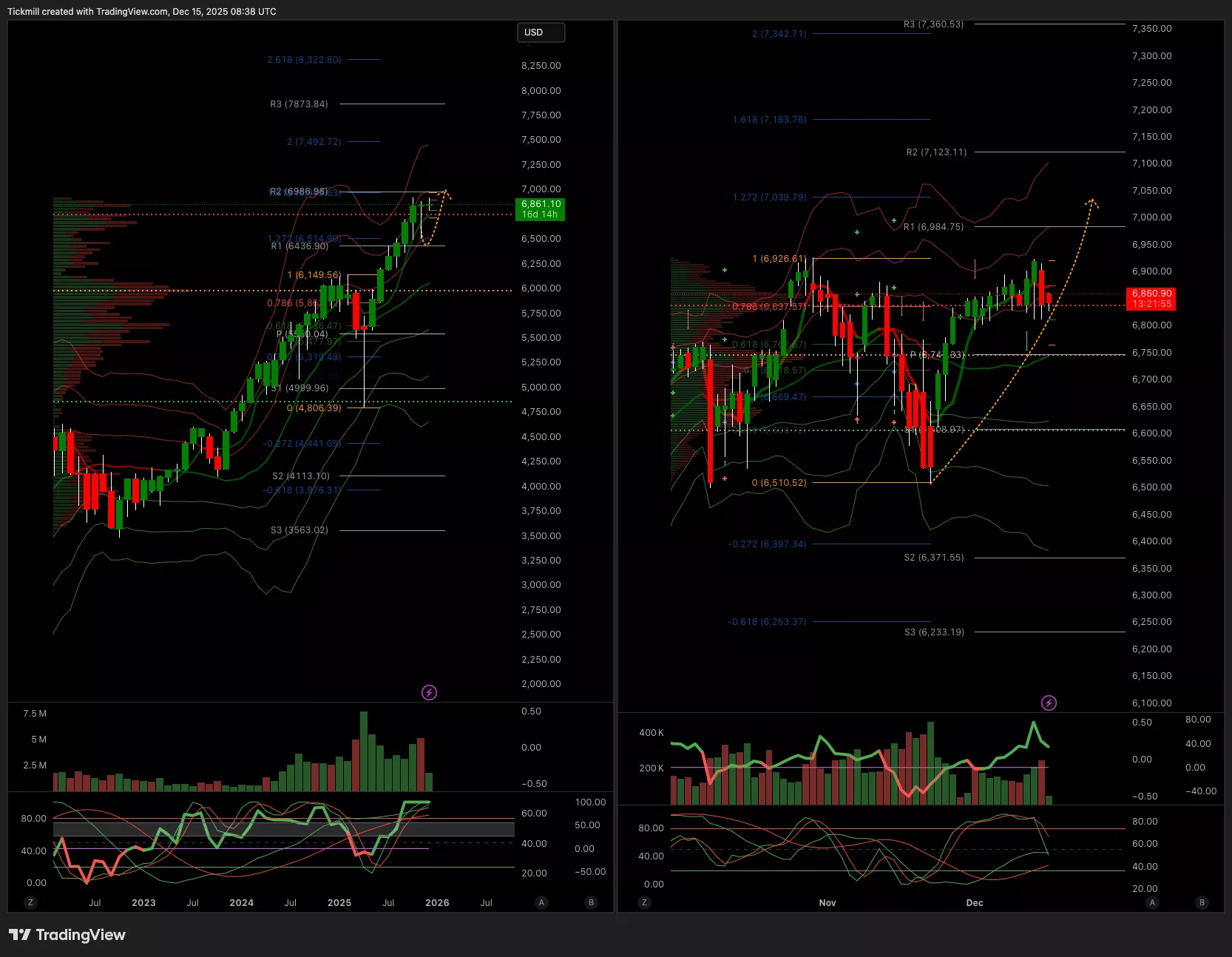
Task: Click the red 6,860.90 price label
Action: tap(1151, 299)
